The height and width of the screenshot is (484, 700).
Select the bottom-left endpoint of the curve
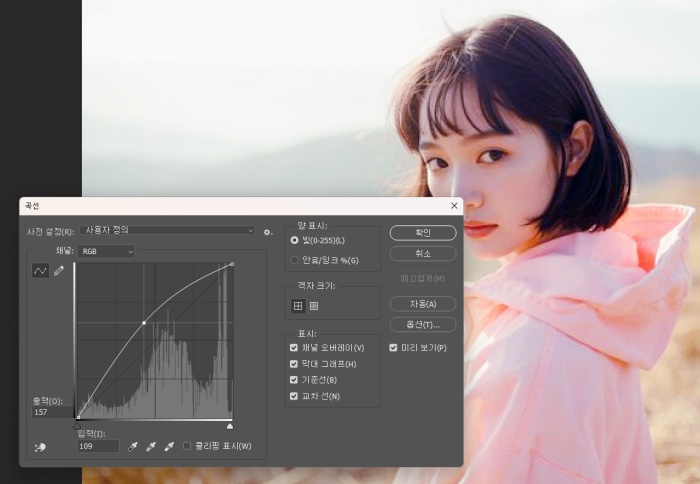[79, 418]
